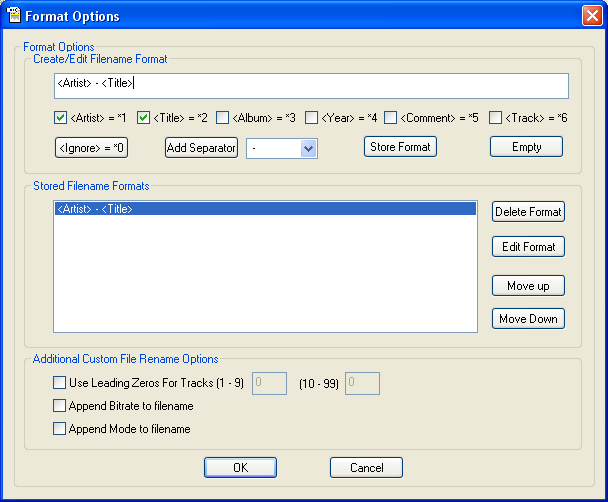The height and width of the screenshot is (502, 608).
Task: Toggle Use Leading Zeros For Tracks checkbox
Action: [x=59, y=383]
